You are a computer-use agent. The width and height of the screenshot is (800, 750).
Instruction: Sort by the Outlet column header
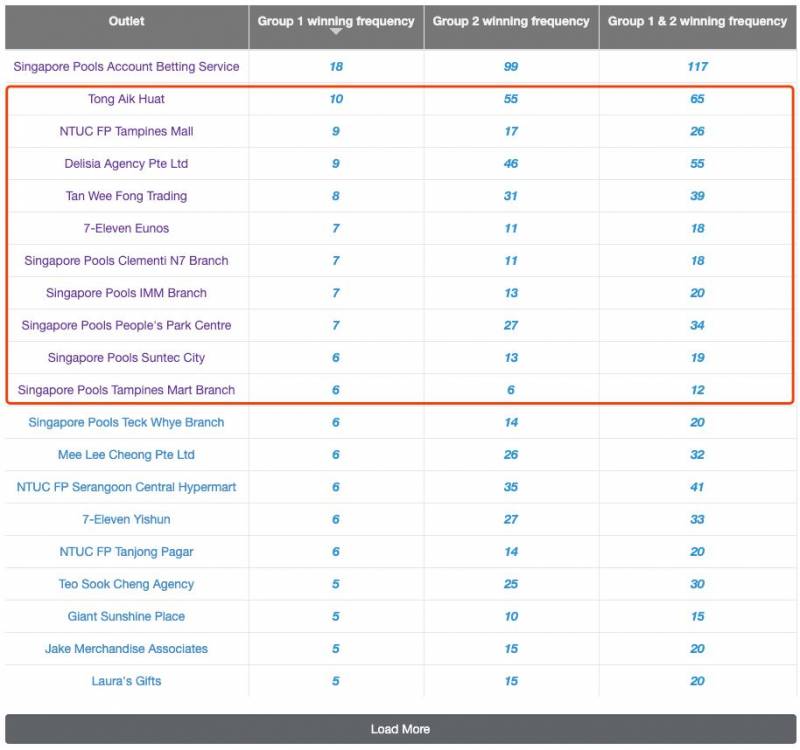pyautogui.click(x=127, y=21)
